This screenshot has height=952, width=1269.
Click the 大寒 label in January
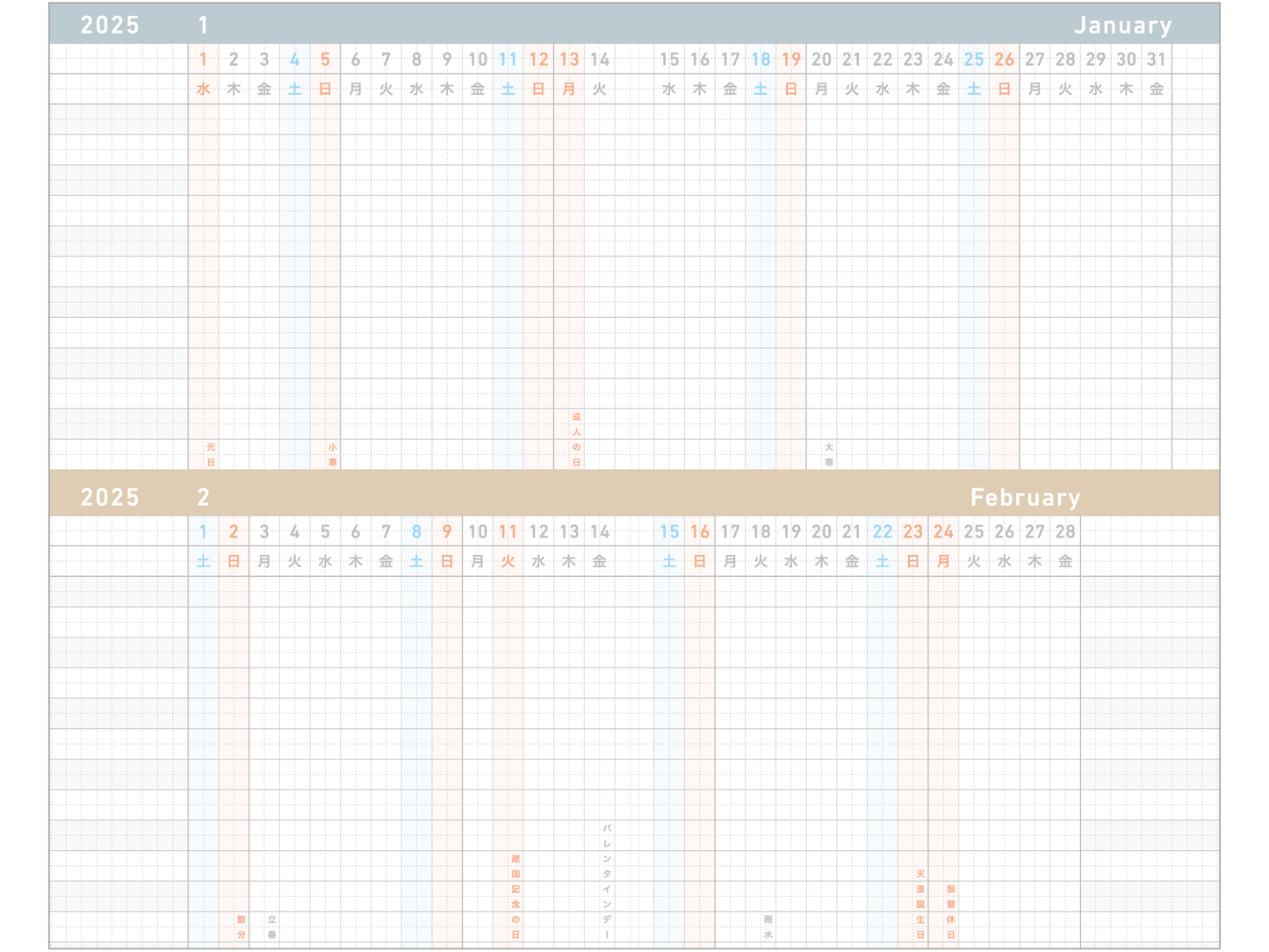(829, 455)
